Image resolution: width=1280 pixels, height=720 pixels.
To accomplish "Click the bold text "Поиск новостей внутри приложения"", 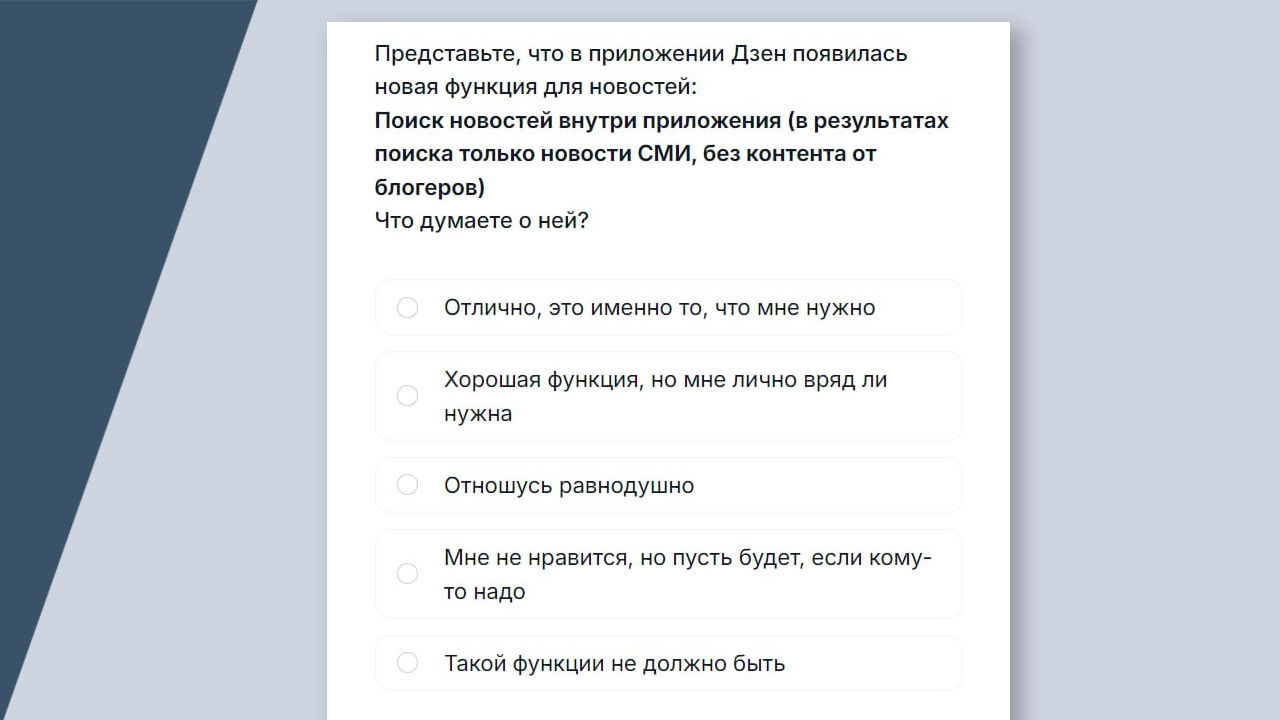I will coord(577,121).
